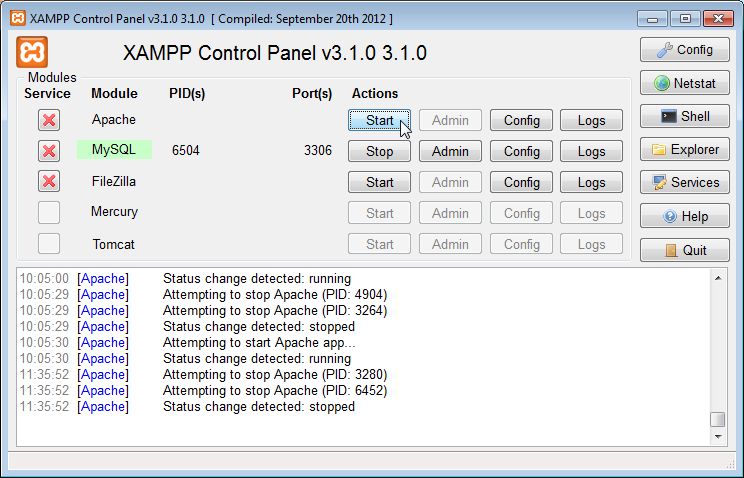The height and width of the screenshot is (478, 744).
Task: Click the Apache module label
Action: (114, 119)
